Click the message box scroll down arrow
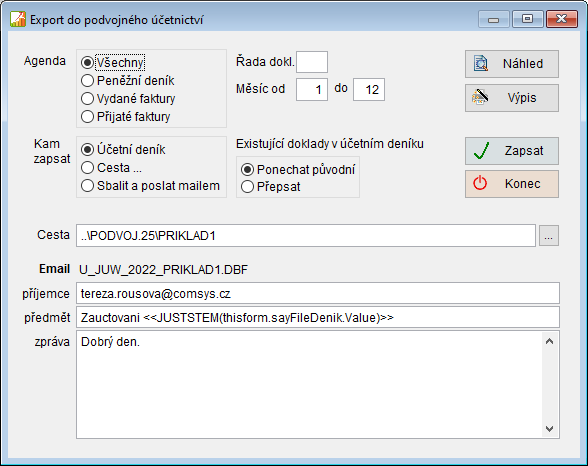 tap(549, 429)
